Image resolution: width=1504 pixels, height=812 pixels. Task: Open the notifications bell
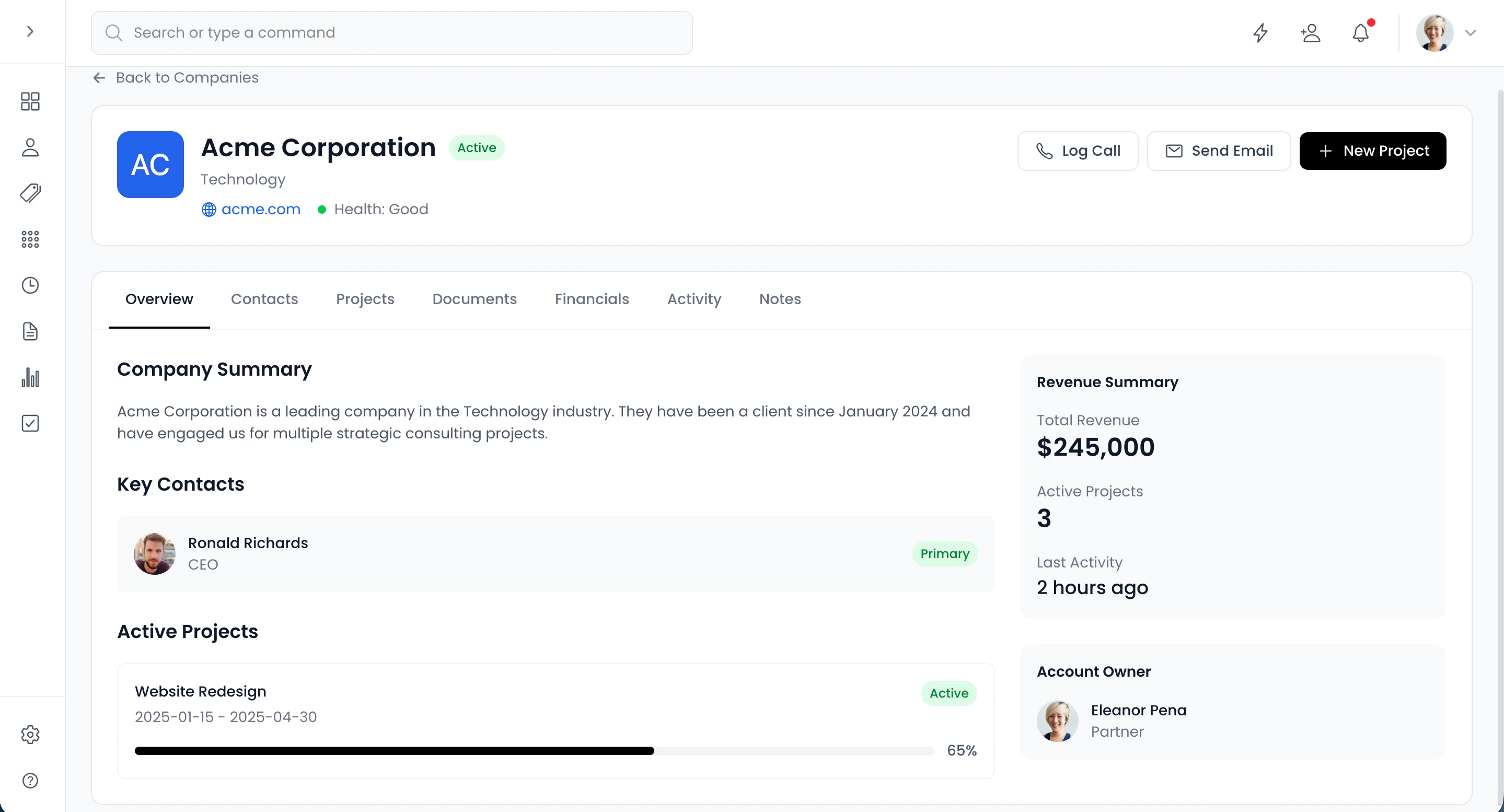1360,33
